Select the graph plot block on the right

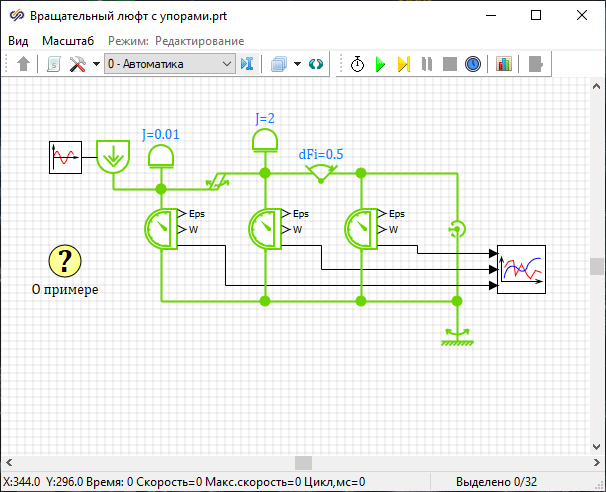522,268
